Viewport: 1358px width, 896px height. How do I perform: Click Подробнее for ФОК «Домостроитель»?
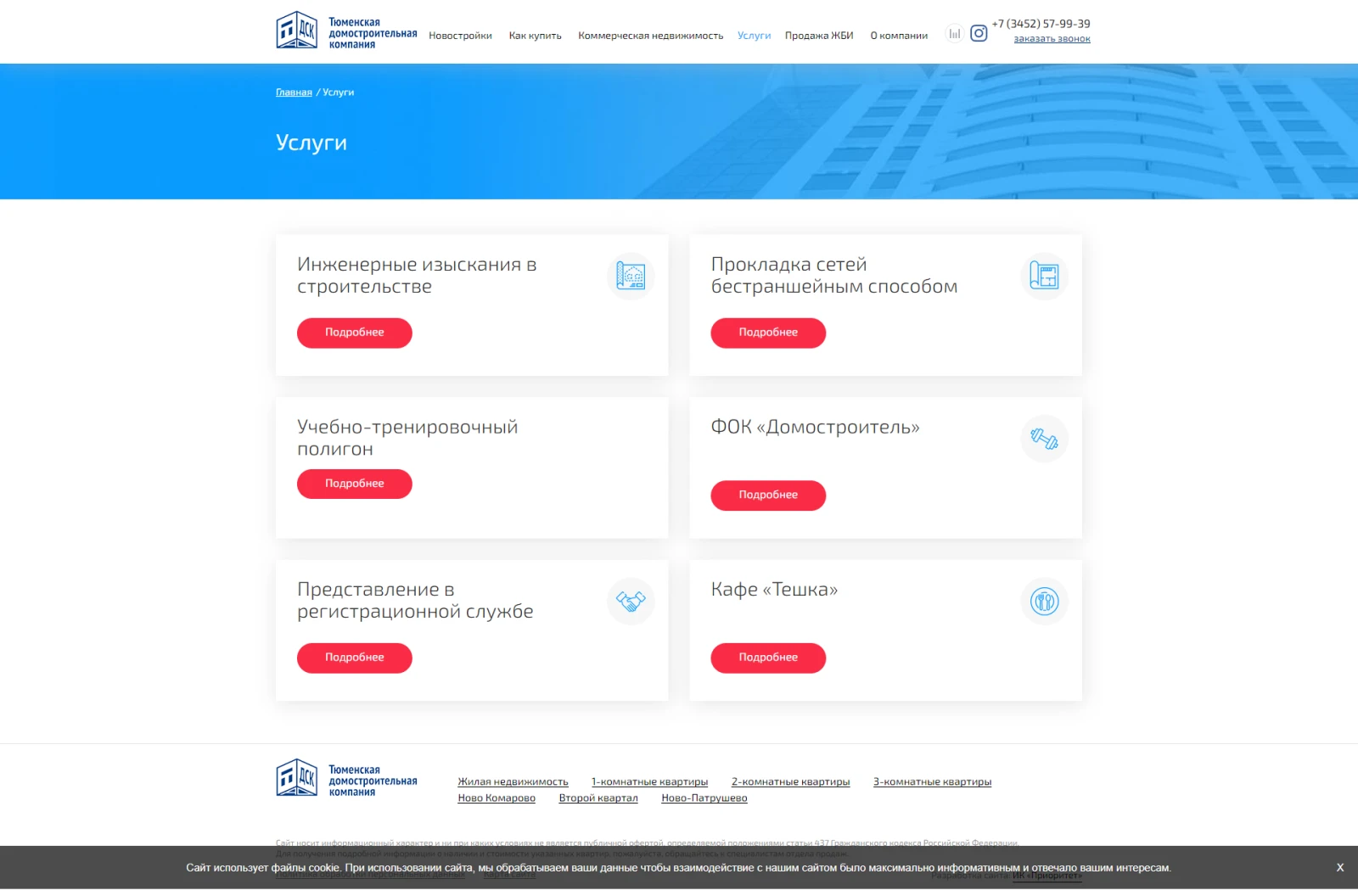click(768, 496)
